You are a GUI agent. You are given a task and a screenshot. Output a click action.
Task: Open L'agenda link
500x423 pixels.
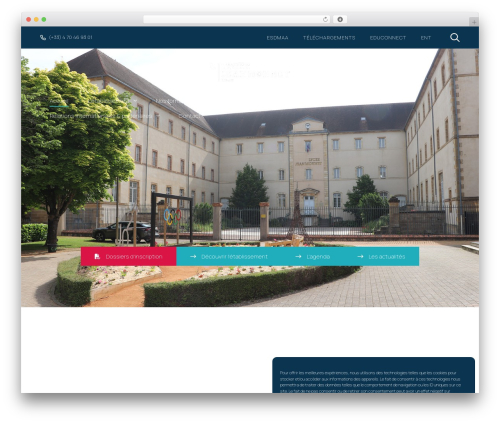(318, 256)
